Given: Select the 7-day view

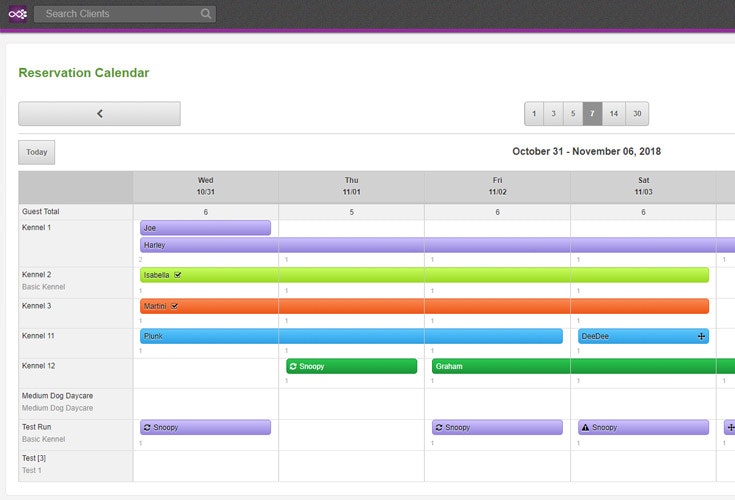Looking at the screenshot, I should 592,113.
